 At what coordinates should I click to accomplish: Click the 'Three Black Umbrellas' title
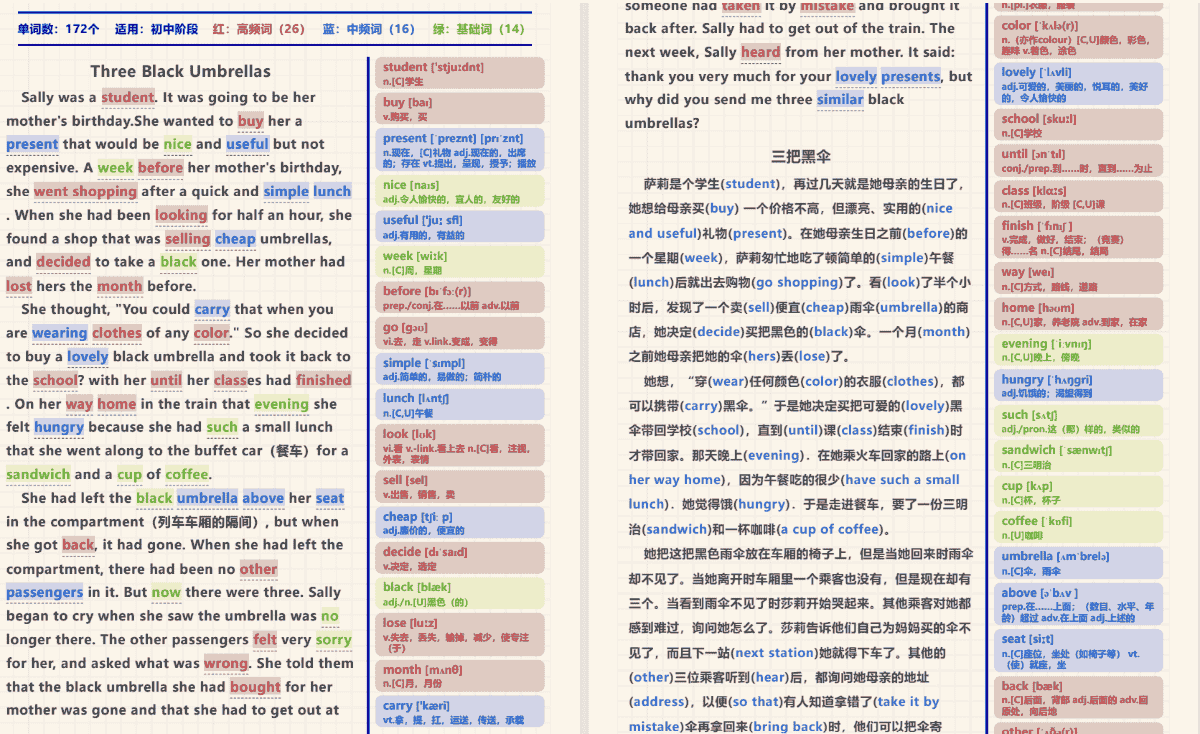point(180,71)
